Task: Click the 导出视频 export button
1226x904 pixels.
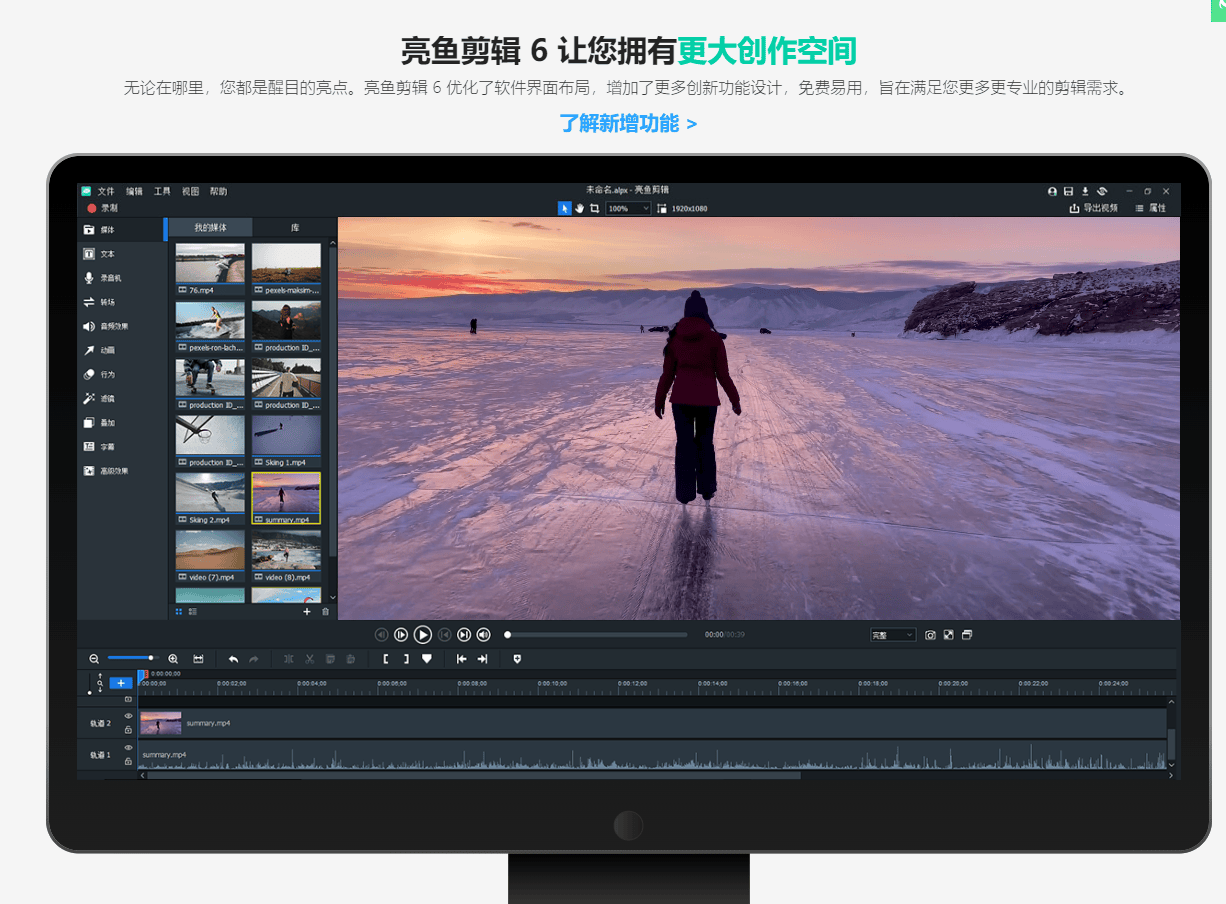Action: (1093, 208)
